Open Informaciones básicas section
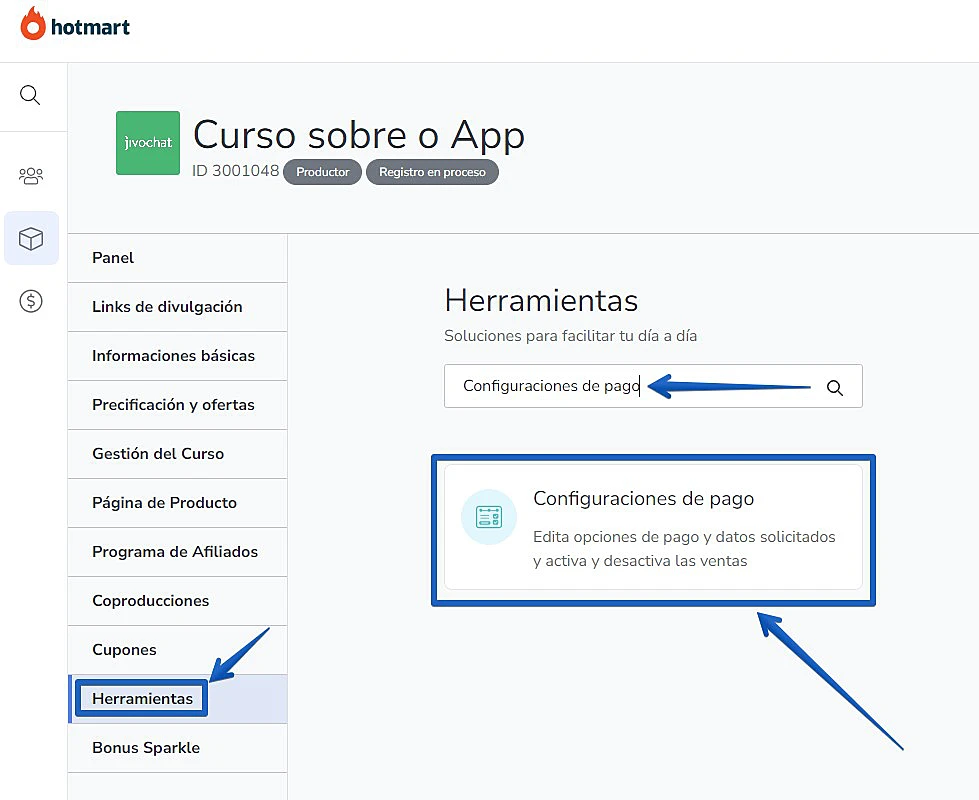The height and width of the screenshot is (800, 979). (x=173, y=356)
